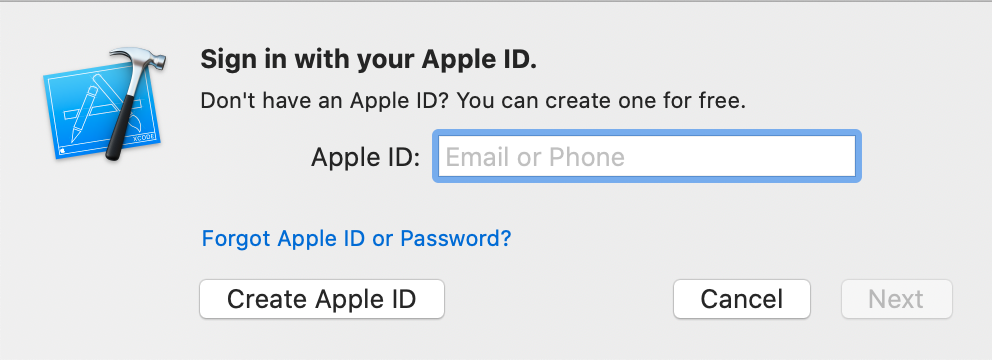The image size is (992, 360).
Task: Click the Sign in with your Apple ID heading
Action: 368,61
